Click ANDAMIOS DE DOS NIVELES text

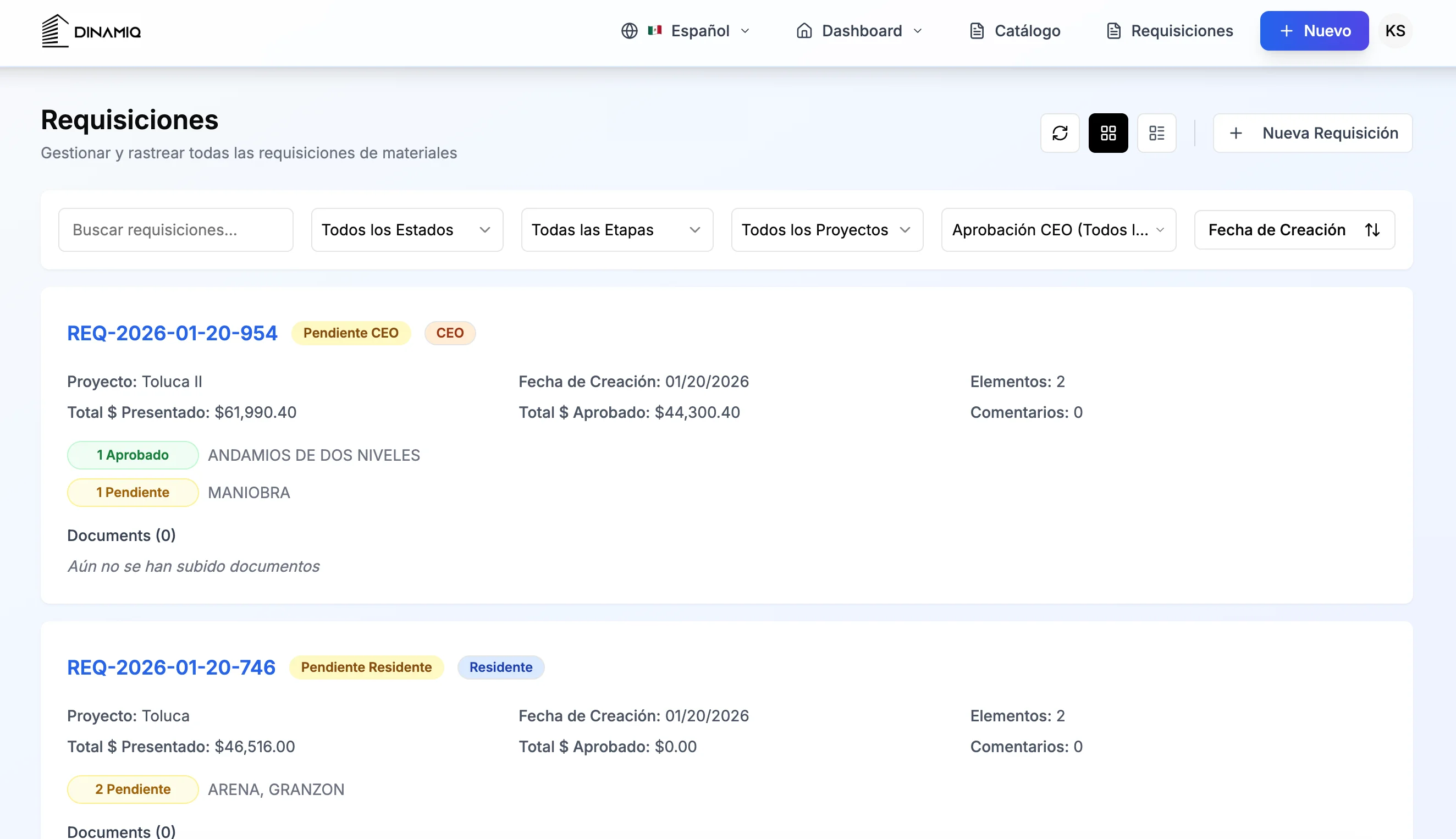(314, 455)
